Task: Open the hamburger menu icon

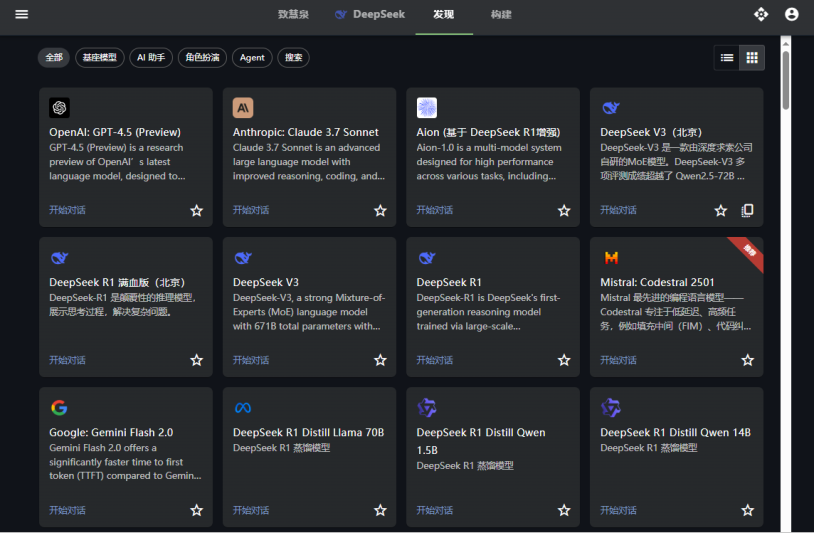Action: [21, 14]
